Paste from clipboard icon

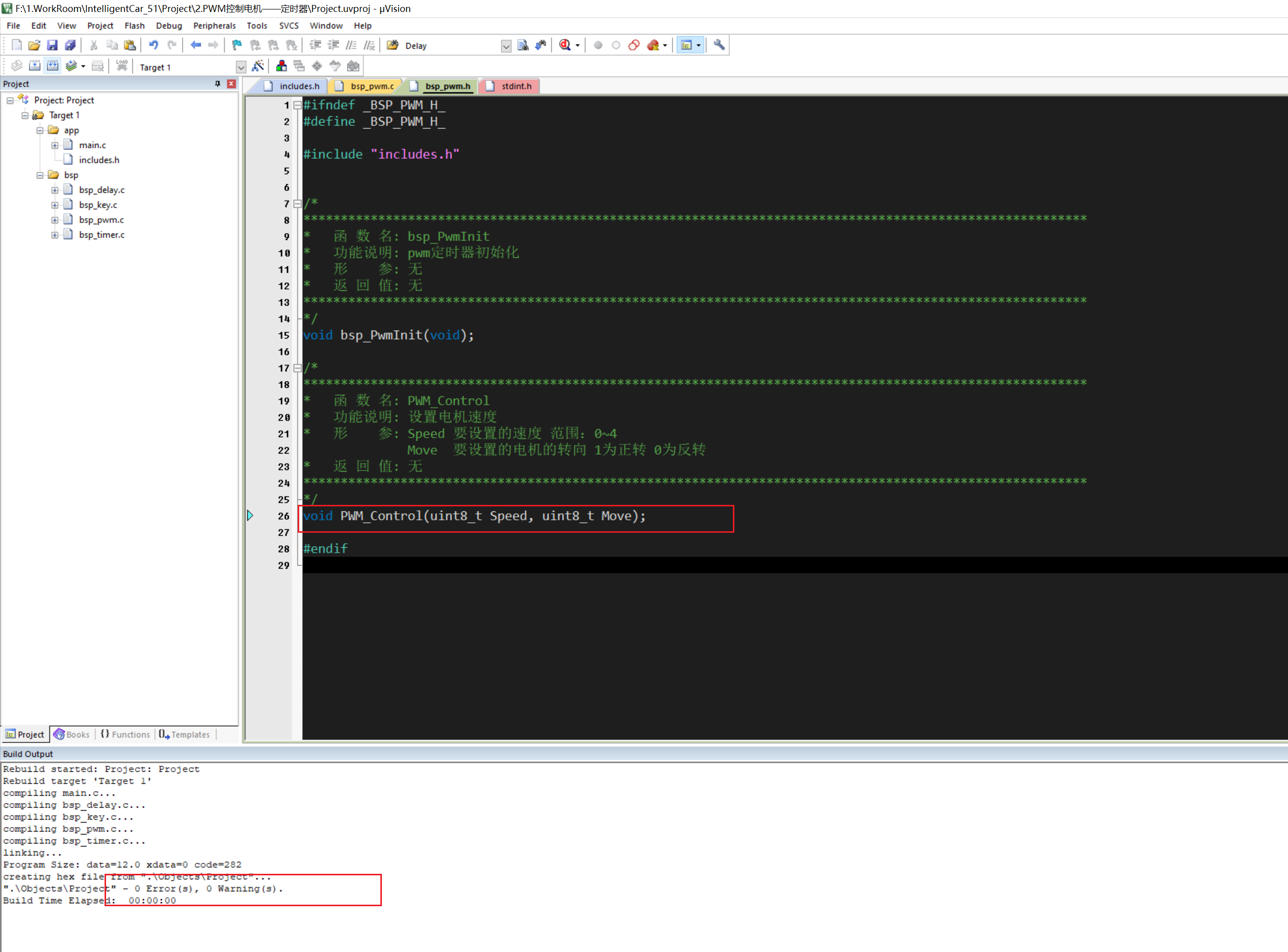(130, 45)
